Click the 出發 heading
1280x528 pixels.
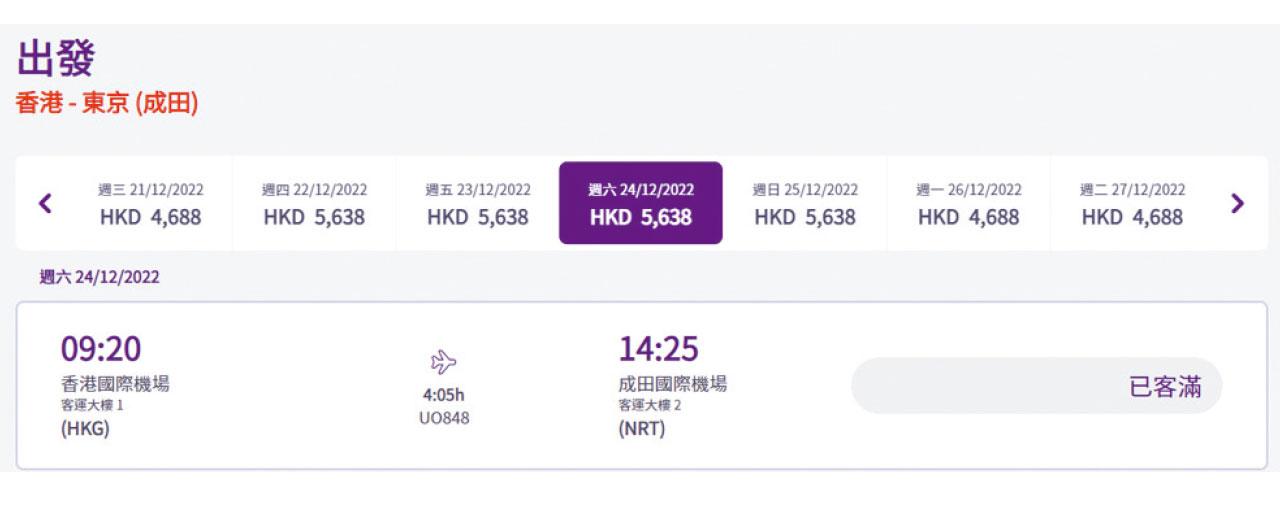click(56, 59)
